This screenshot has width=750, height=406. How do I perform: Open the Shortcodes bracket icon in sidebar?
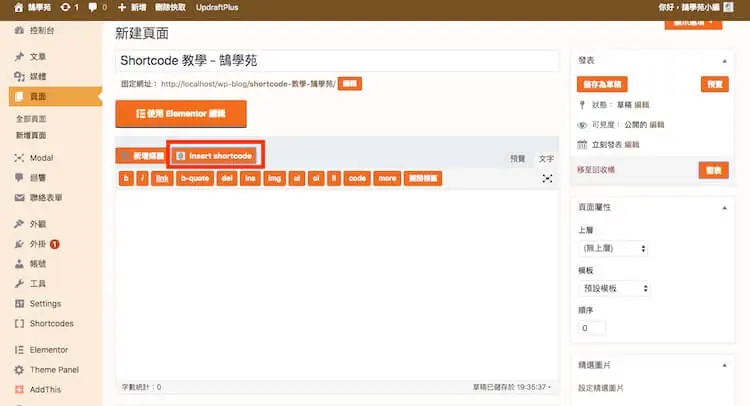19,324
